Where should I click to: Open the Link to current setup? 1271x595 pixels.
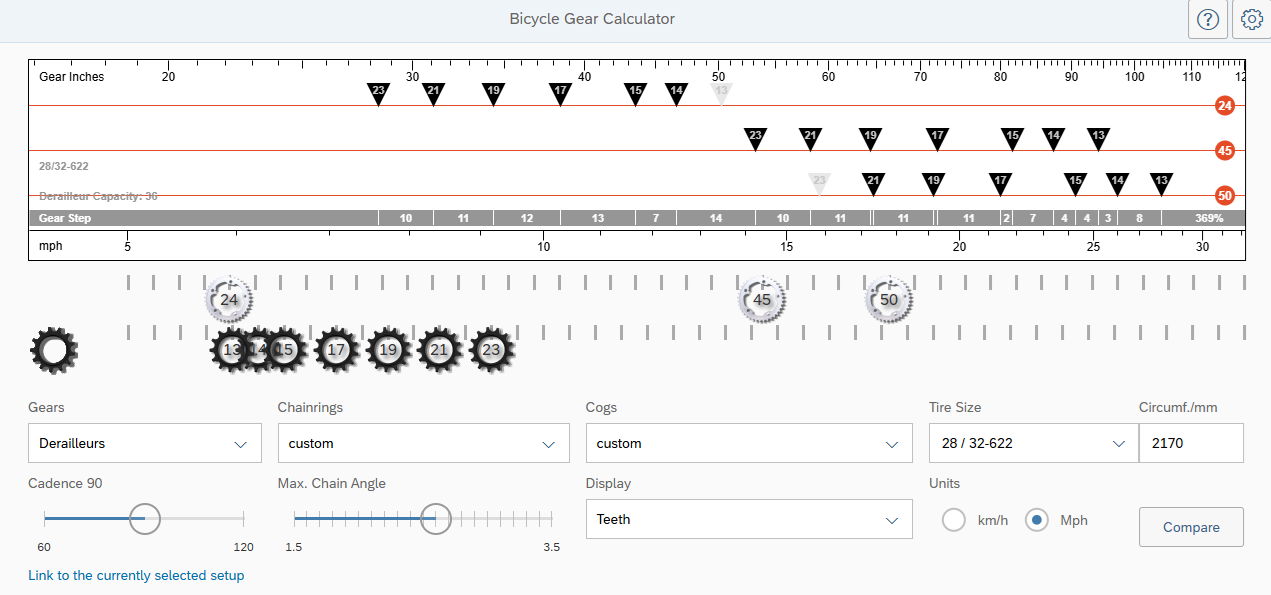(136, 575)
